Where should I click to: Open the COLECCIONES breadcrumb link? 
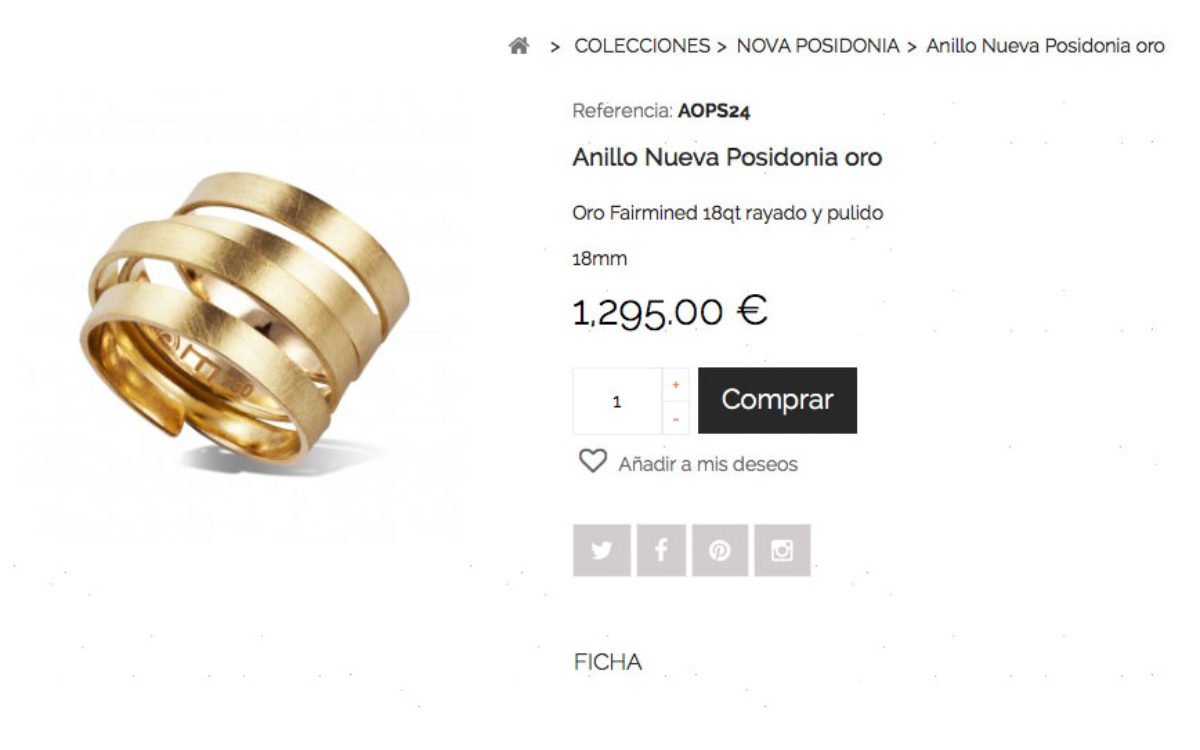[642, 46]
